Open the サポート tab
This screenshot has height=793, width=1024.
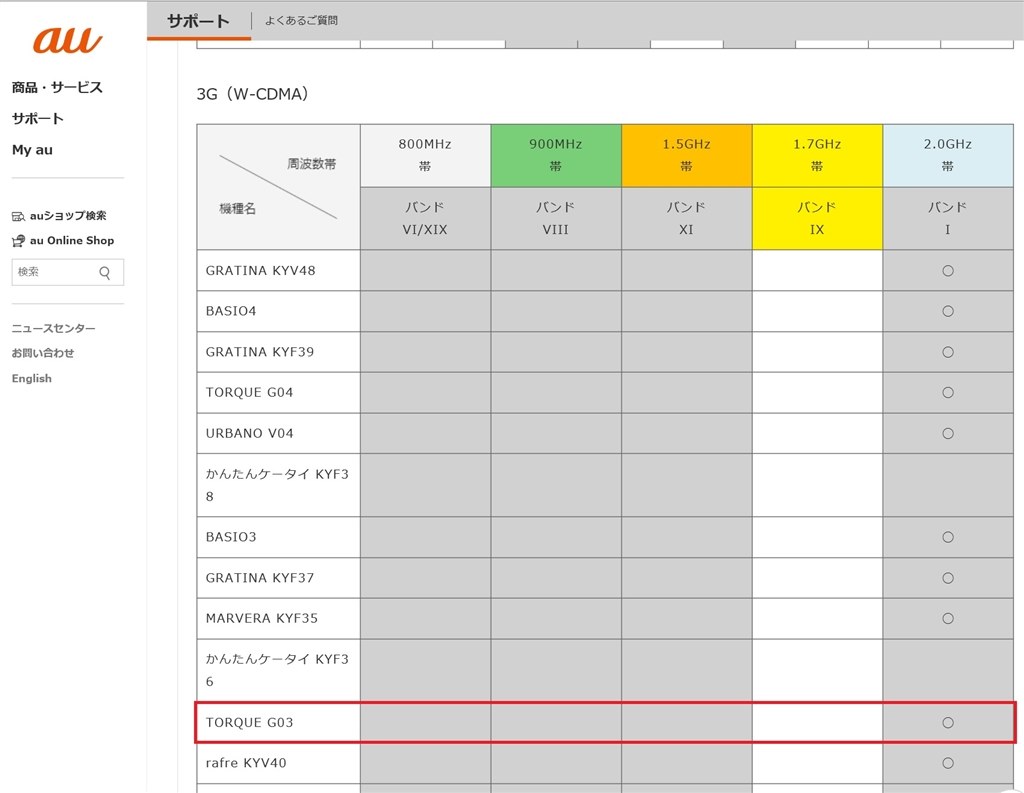point(199,21)
